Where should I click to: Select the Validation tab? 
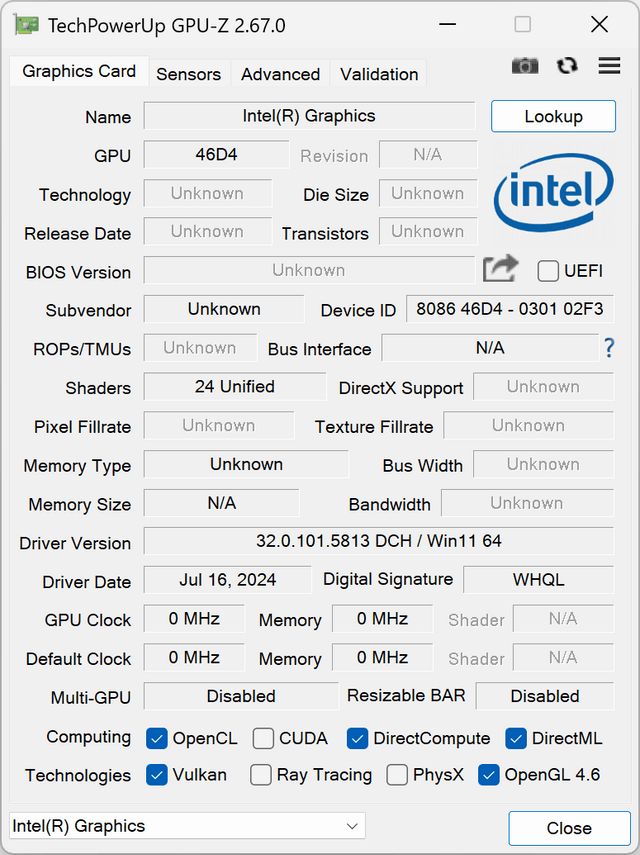[x=379, y=74]
